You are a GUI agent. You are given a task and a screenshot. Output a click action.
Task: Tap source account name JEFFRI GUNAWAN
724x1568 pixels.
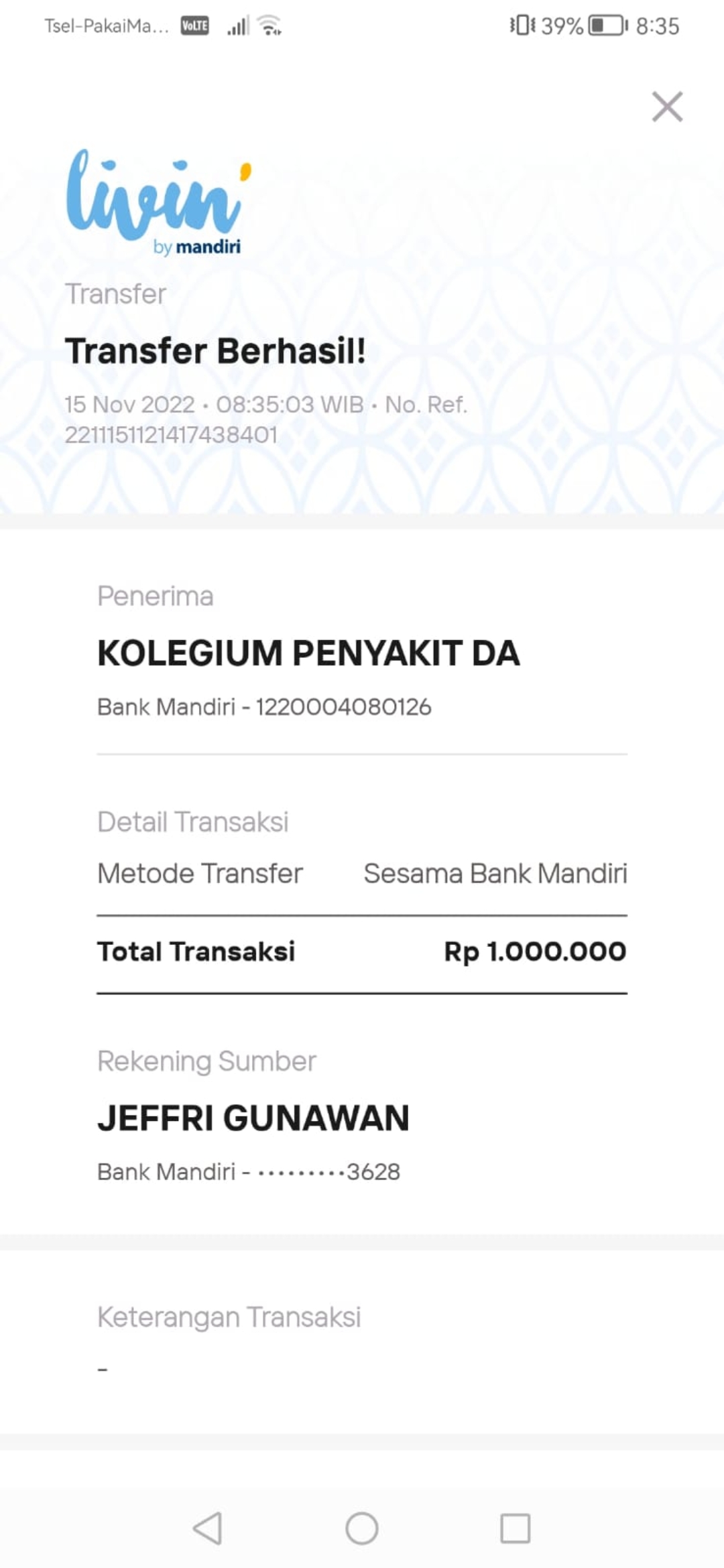tap(253, 1118)
